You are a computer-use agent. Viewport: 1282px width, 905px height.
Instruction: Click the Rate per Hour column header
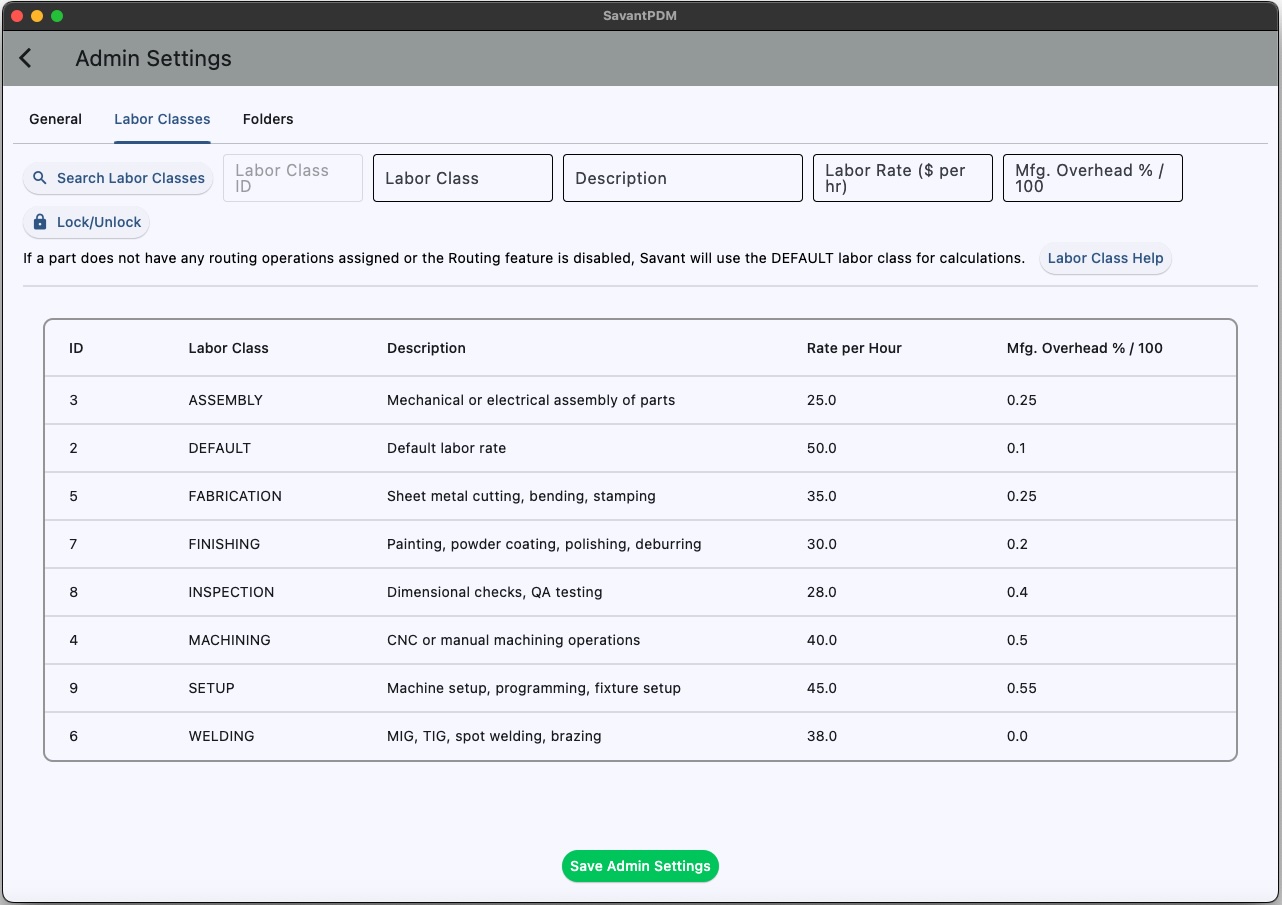854,348
